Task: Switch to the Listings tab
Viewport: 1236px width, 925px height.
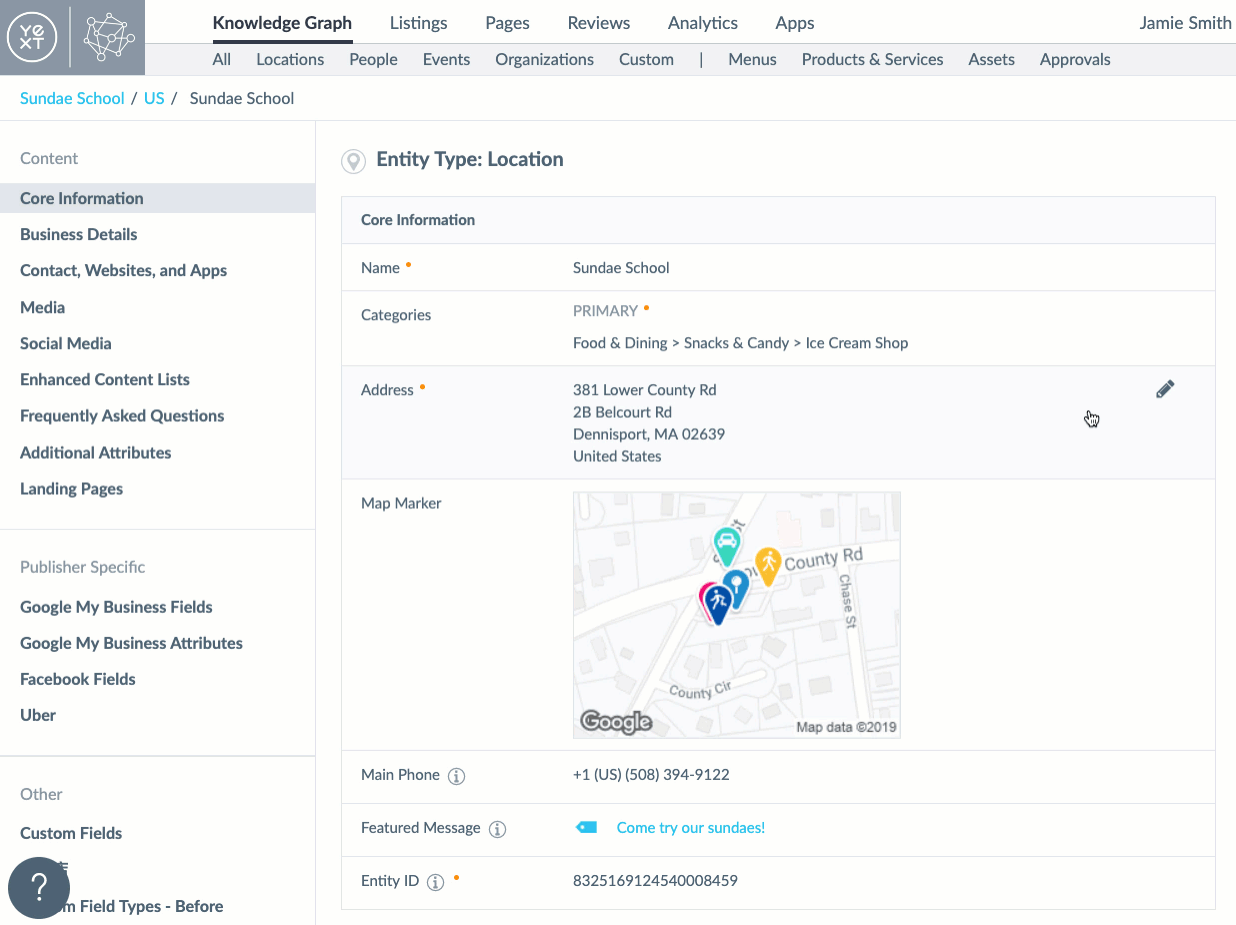Action: coord(419,23)
